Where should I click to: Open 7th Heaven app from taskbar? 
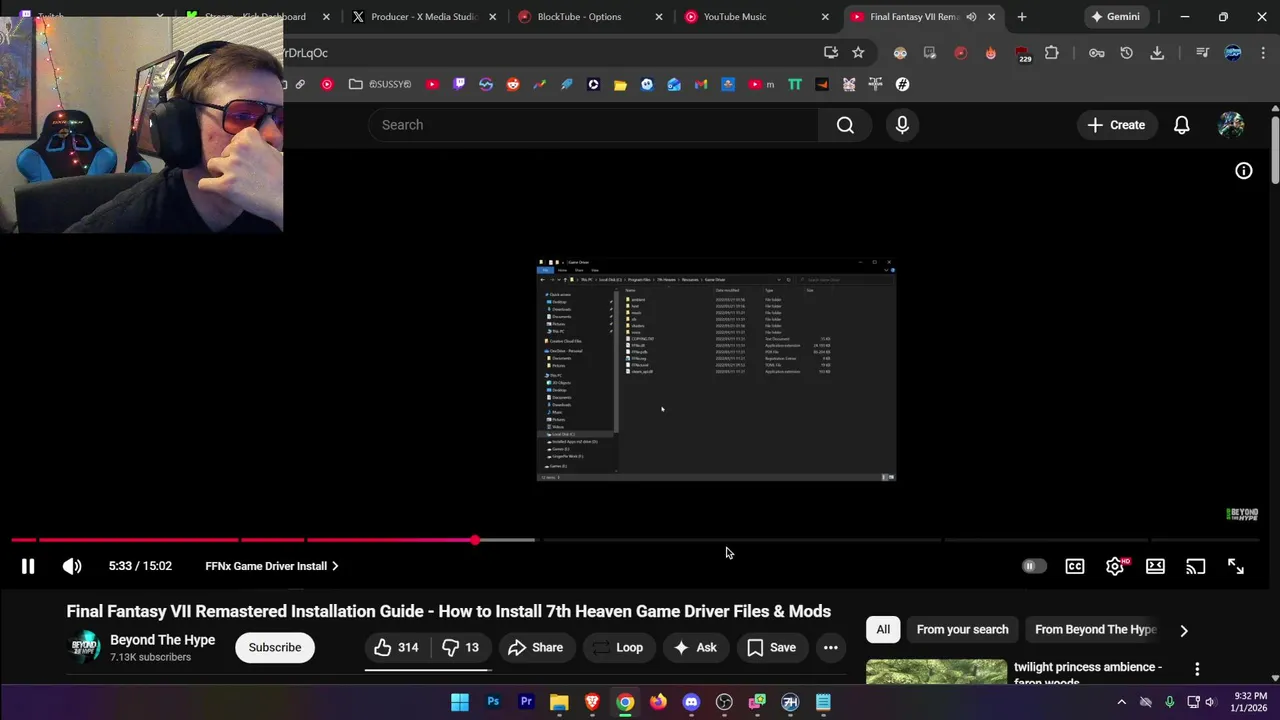pos(790,702)
